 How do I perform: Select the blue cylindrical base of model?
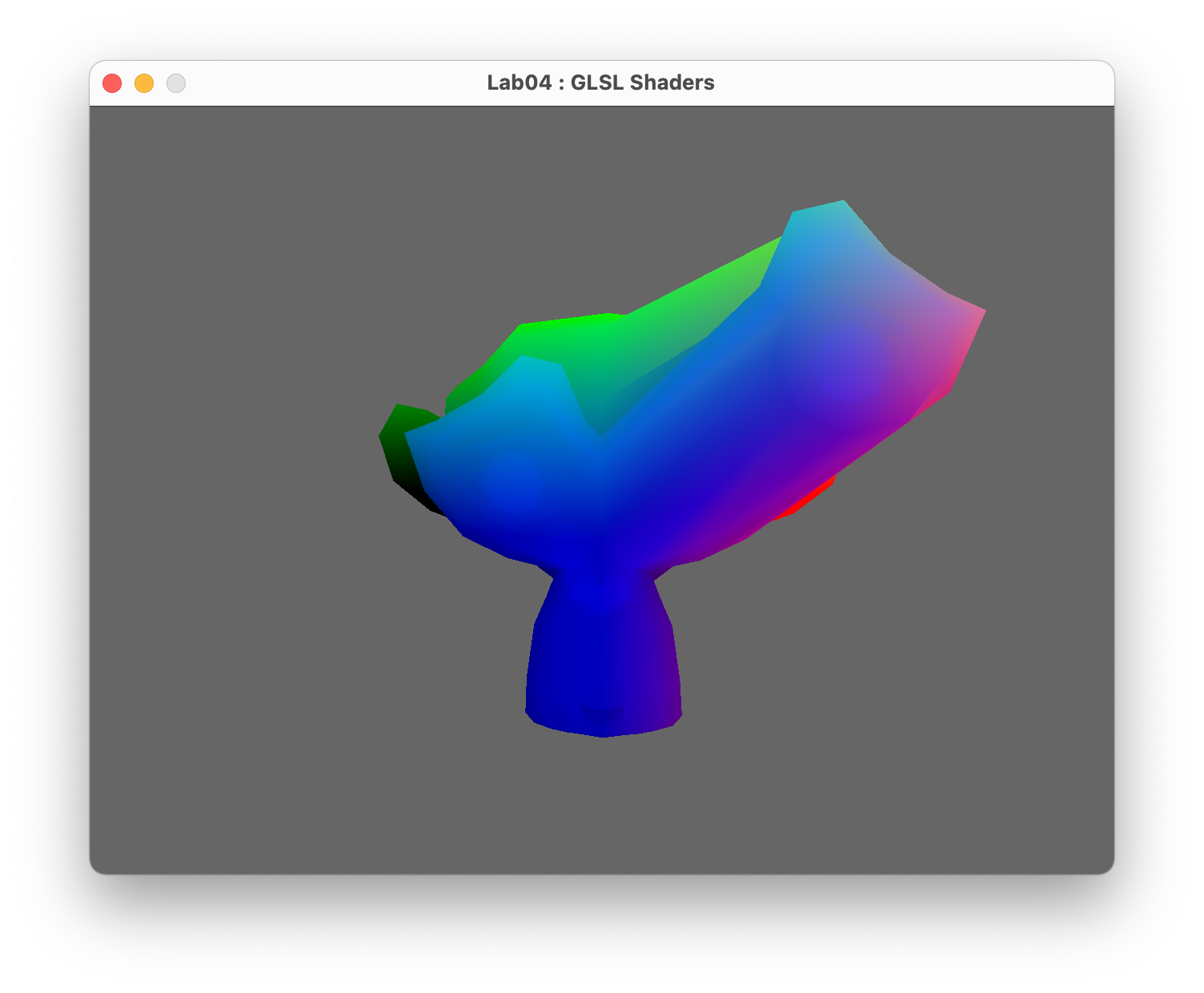[x=602, y=673]
